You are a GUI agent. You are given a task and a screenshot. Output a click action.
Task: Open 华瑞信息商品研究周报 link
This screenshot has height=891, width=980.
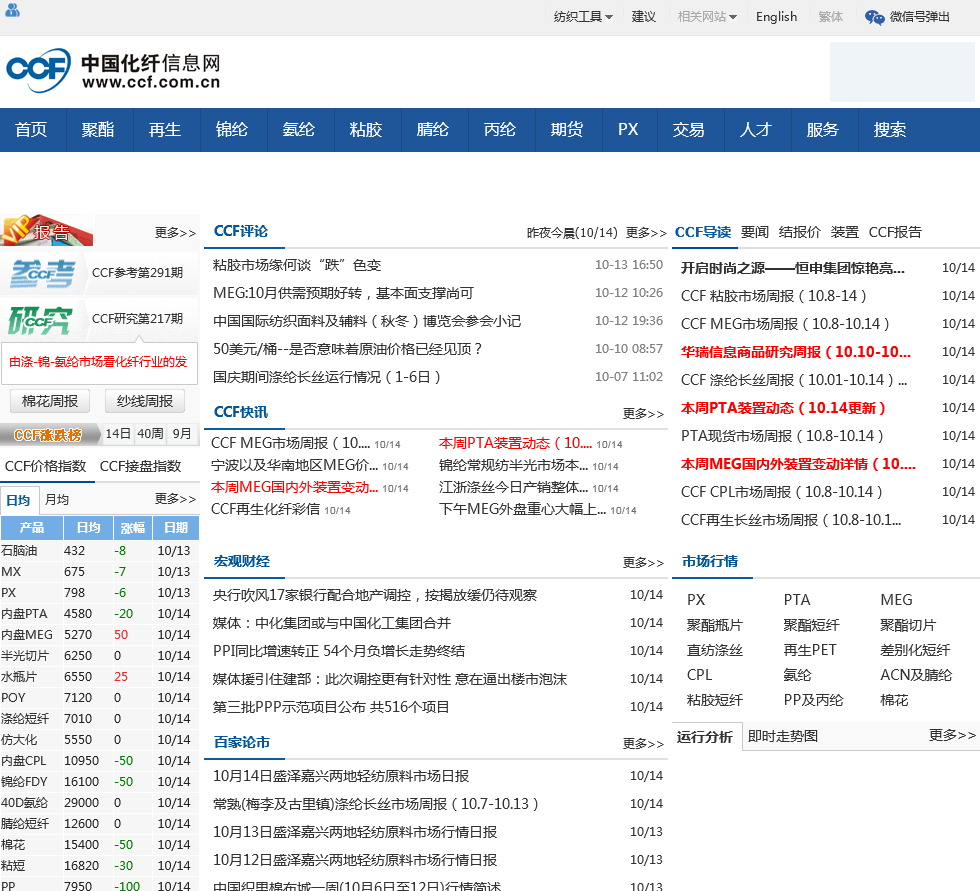click(796, 352)
